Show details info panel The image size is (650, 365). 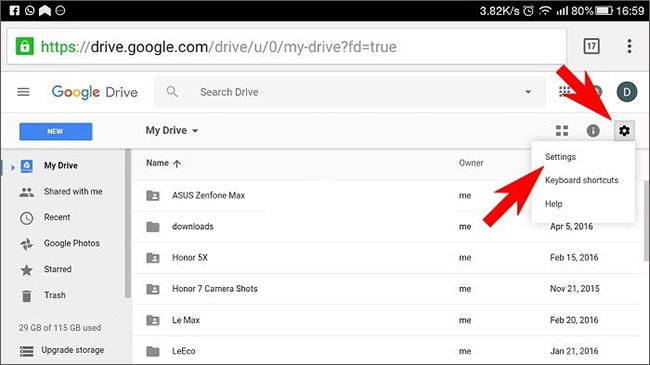[593, 131]
